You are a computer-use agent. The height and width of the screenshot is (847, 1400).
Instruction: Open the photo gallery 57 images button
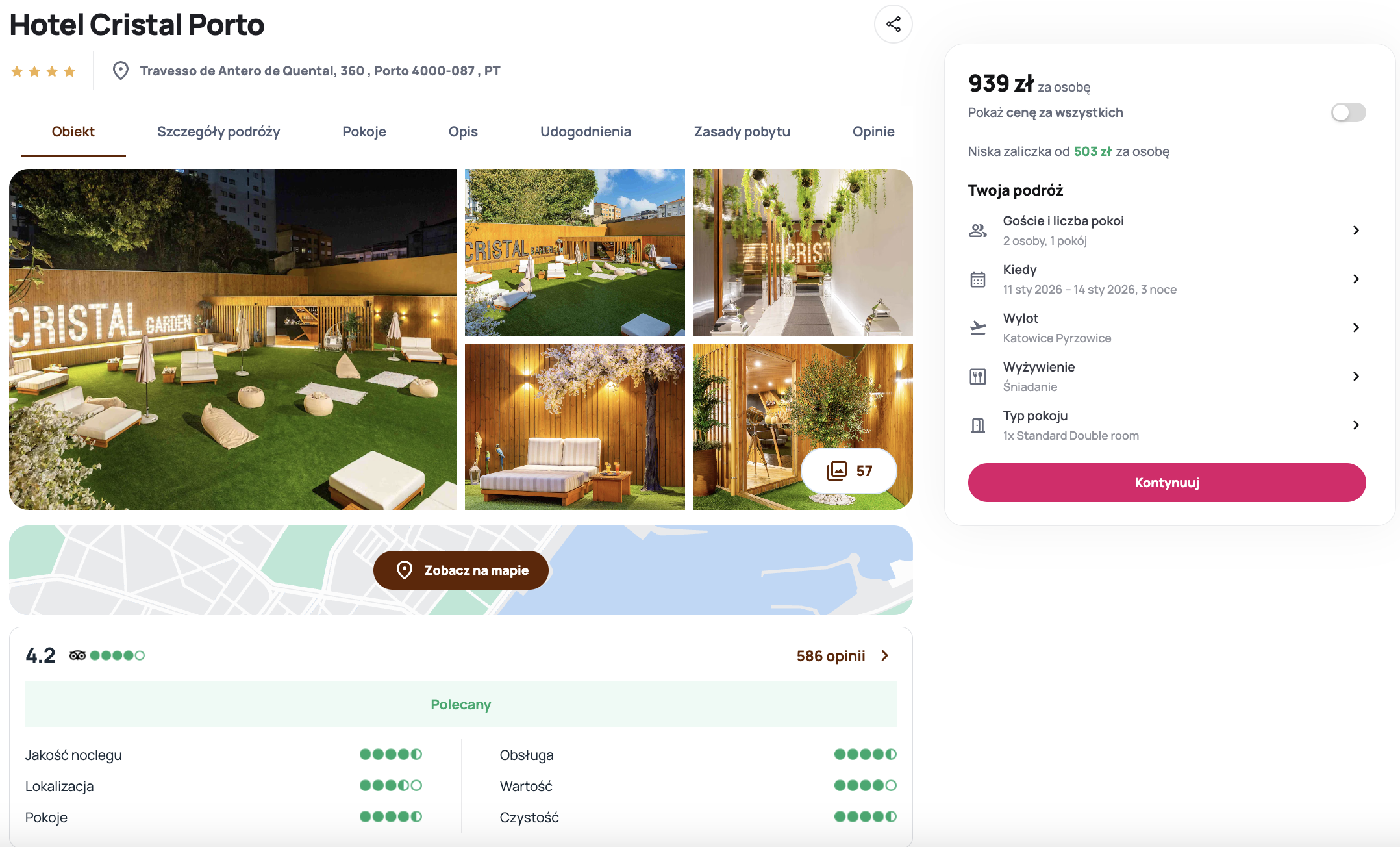849,471
